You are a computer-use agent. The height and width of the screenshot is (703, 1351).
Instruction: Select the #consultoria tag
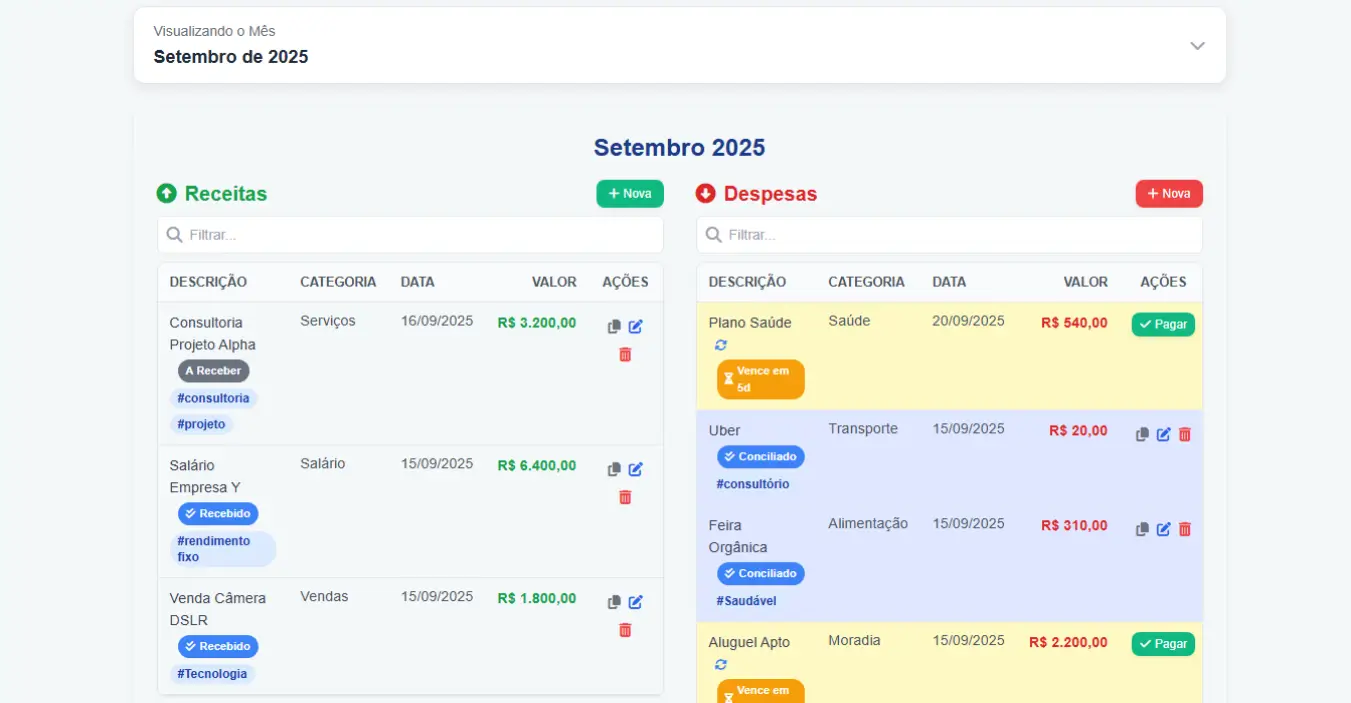pos(214,398)
